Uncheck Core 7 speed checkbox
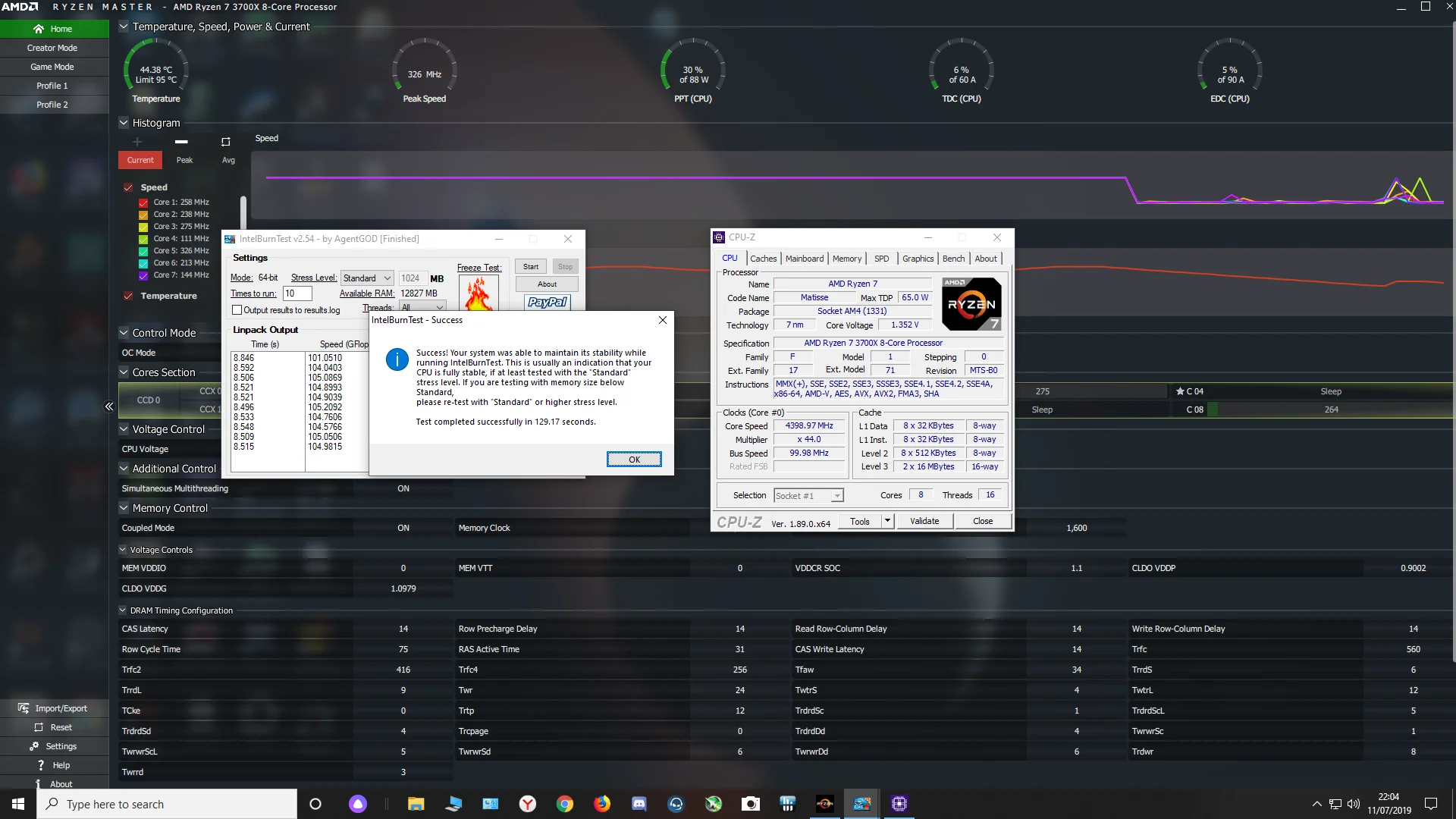 coord(143,275)
